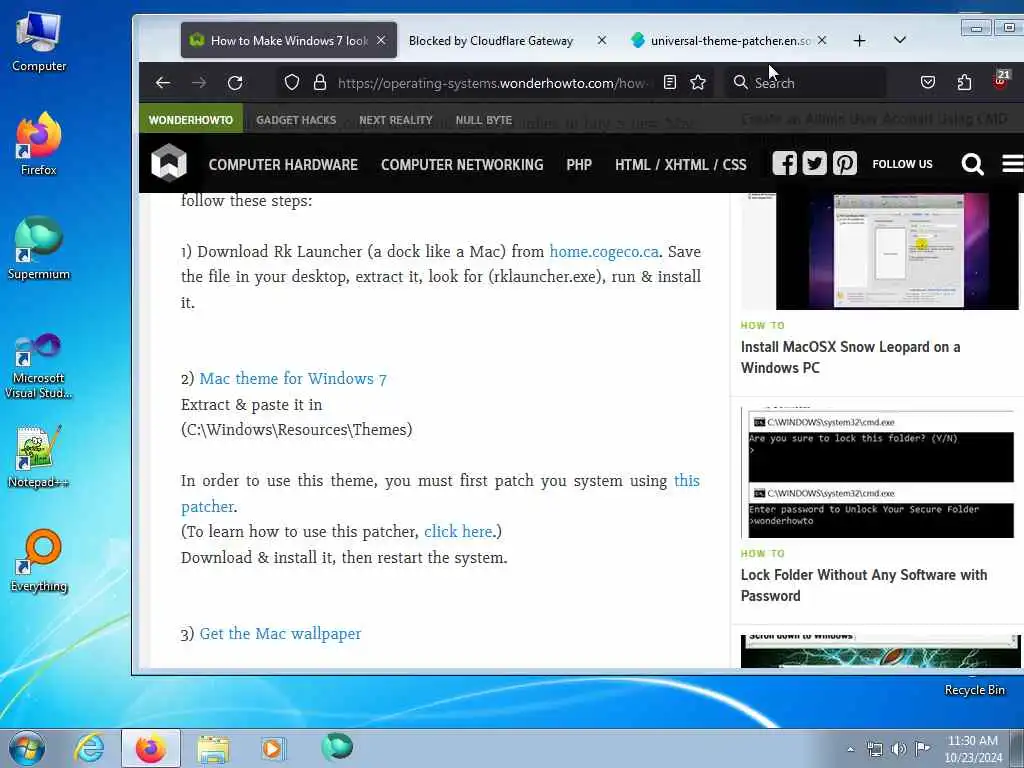Launch Internet Explorer from taskbar
Image resolution: width=1024 pixels, height=768 pixels.
(x=89, y=748)
